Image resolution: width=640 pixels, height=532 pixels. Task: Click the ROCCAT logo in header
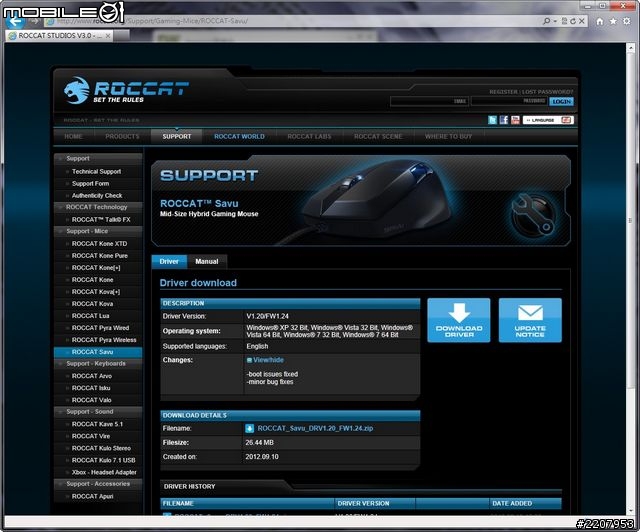126,90
